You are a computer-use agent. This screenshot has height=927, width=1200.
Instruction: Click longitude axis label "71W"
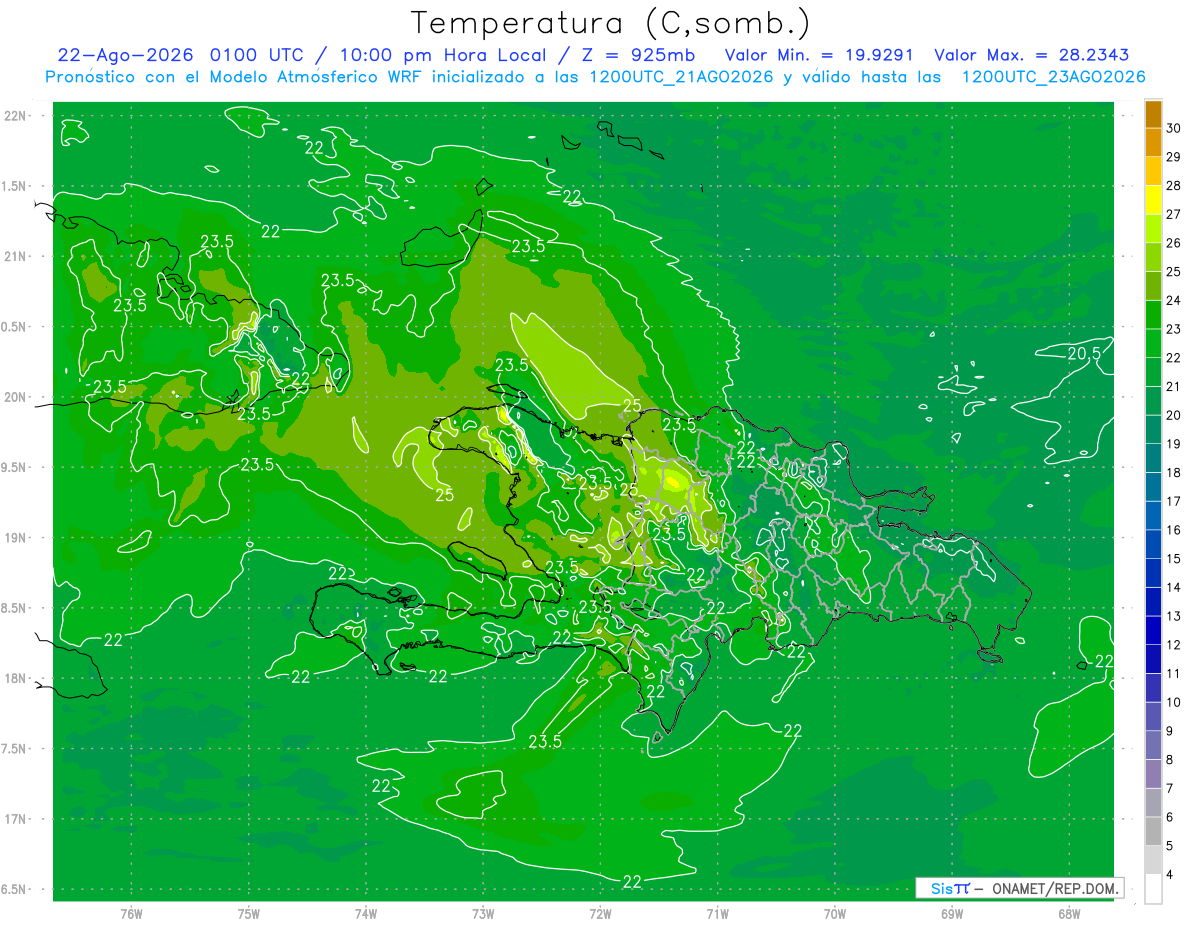point(717,914)
